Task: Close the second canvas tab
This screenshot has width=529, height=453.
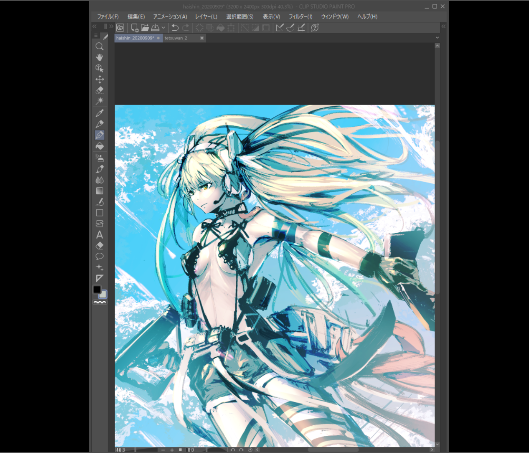Action: tap(202, 38)
